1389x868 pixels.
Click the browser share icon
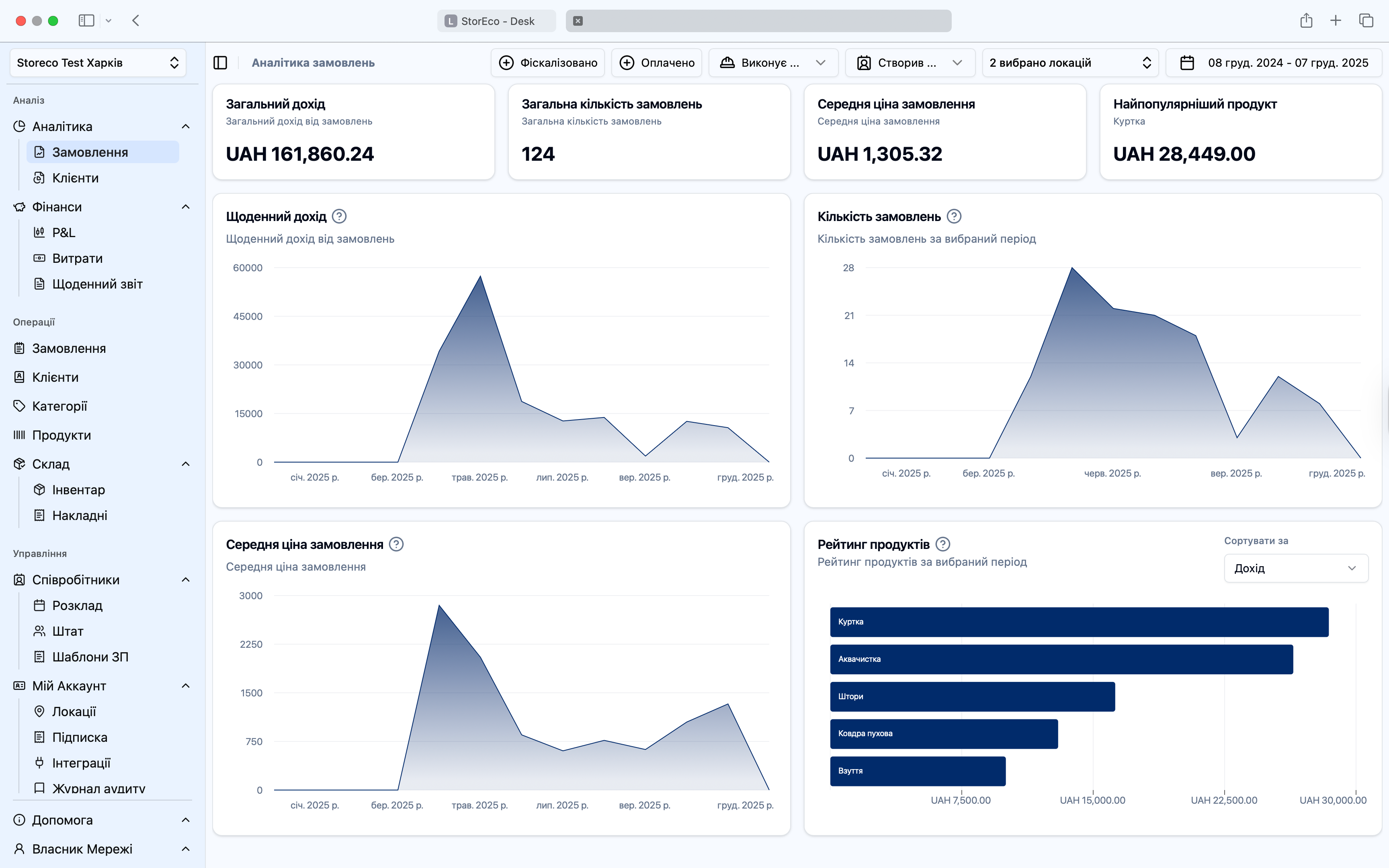[x=1306, y=20]
